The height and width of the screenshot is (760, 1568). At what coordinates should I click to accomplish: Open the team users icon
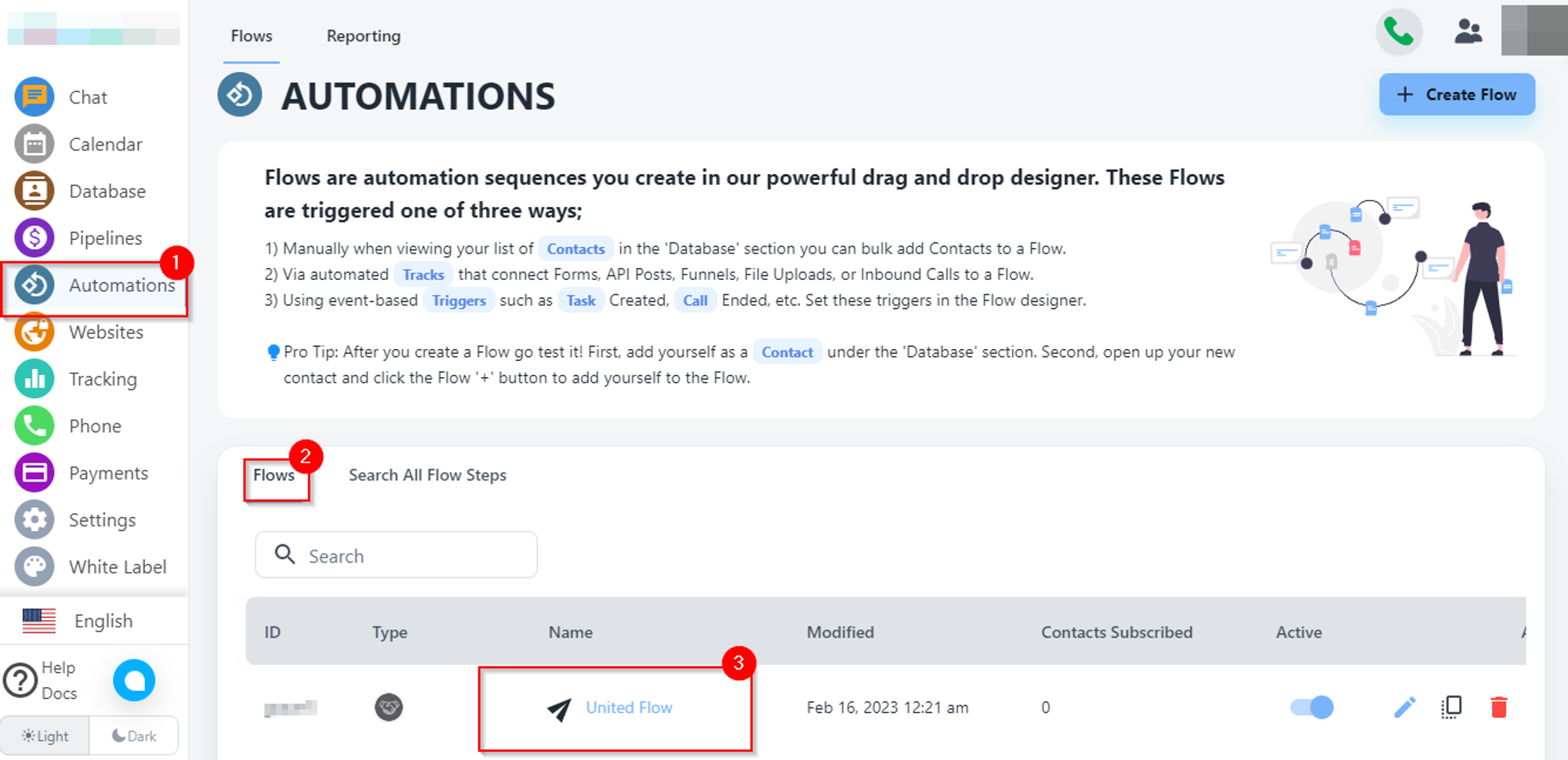point(1468,32)
